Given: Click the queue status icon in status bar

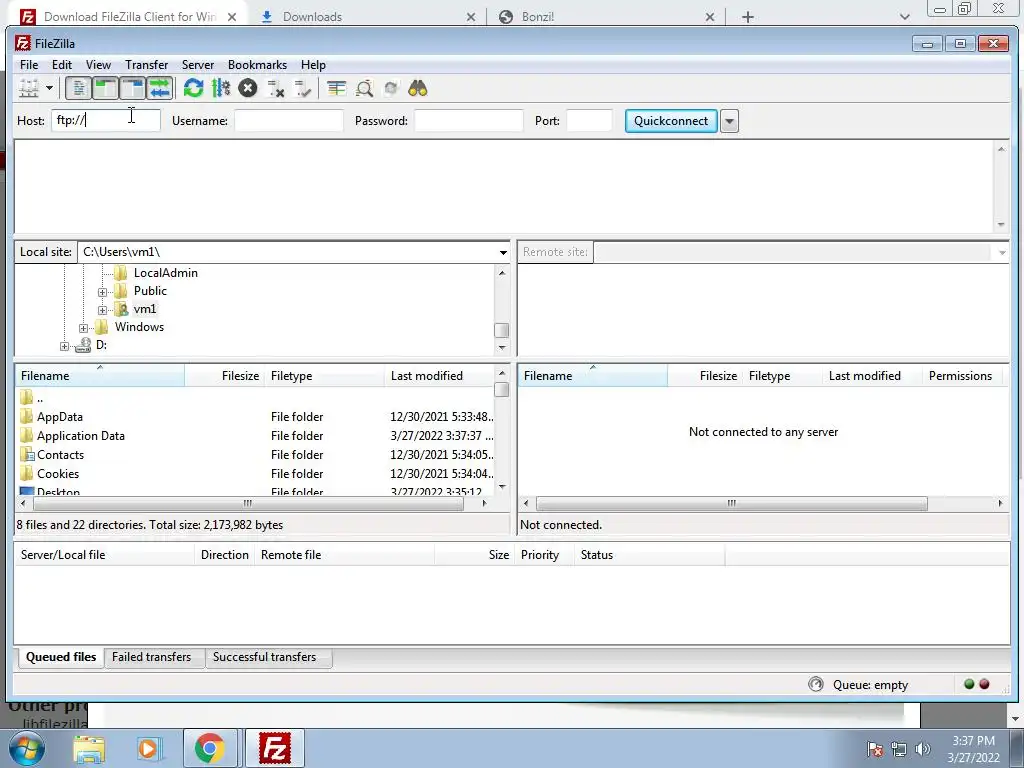Looking at the screenshot, I should [816, 684].
